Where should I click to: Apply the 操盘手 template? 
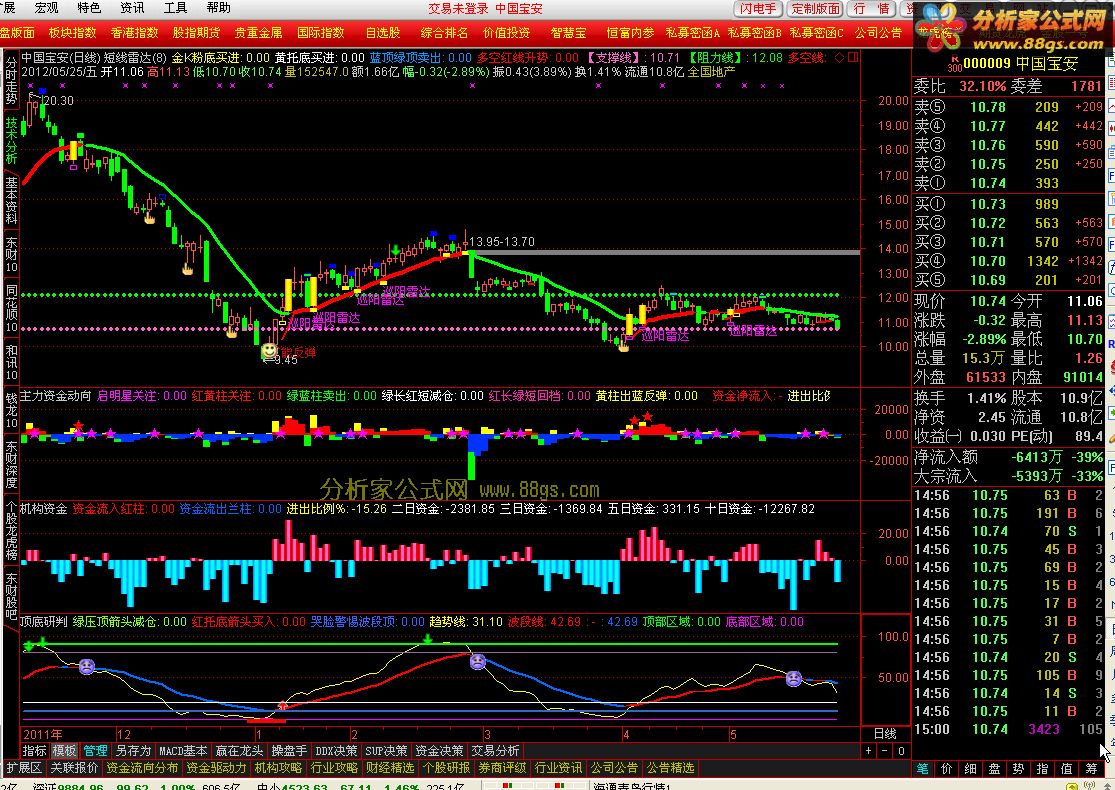[x=289, y=751]
